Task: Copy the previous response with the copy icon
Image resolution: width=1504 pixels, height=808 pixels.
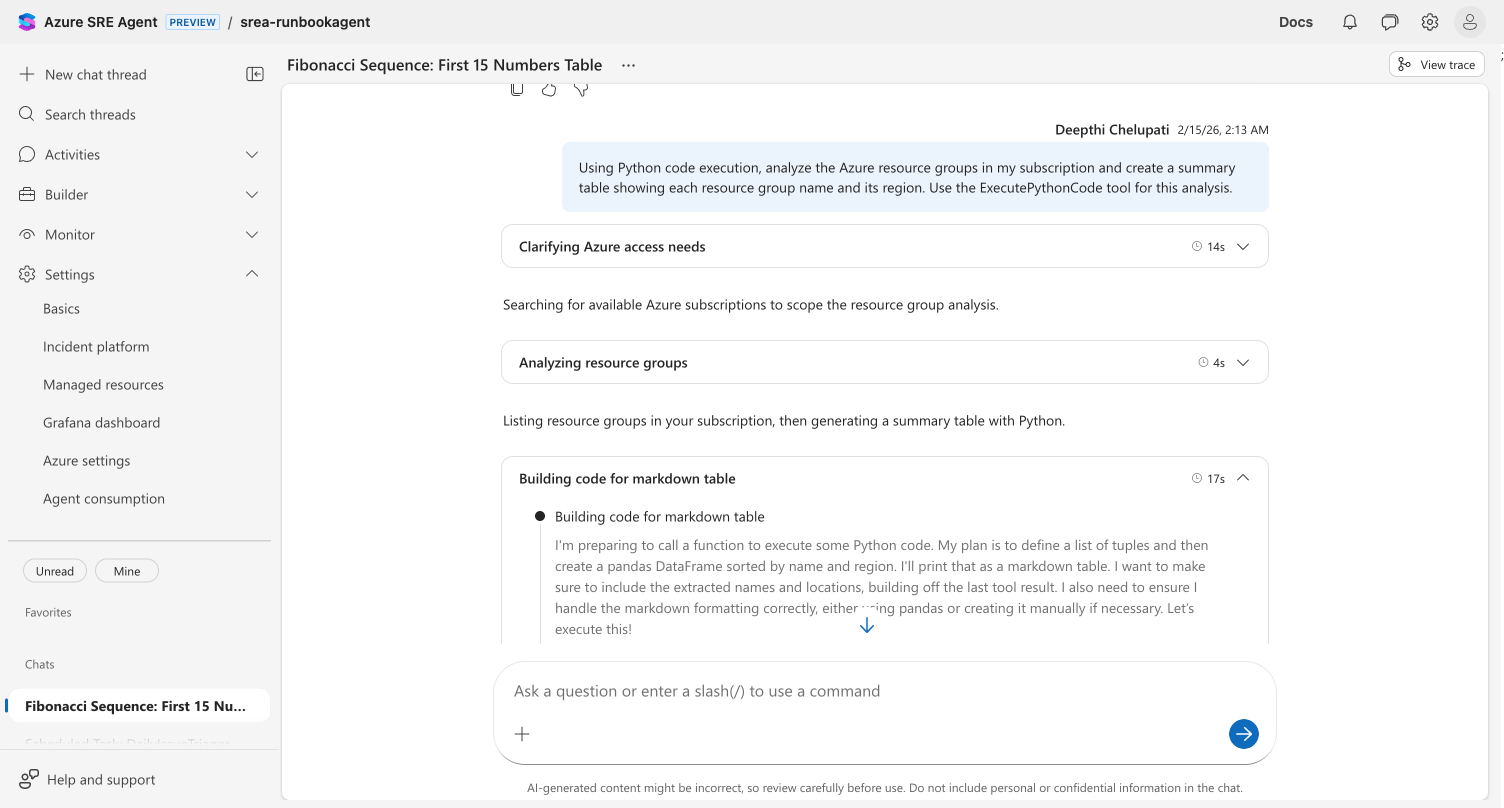Action: tap(517, 89)
